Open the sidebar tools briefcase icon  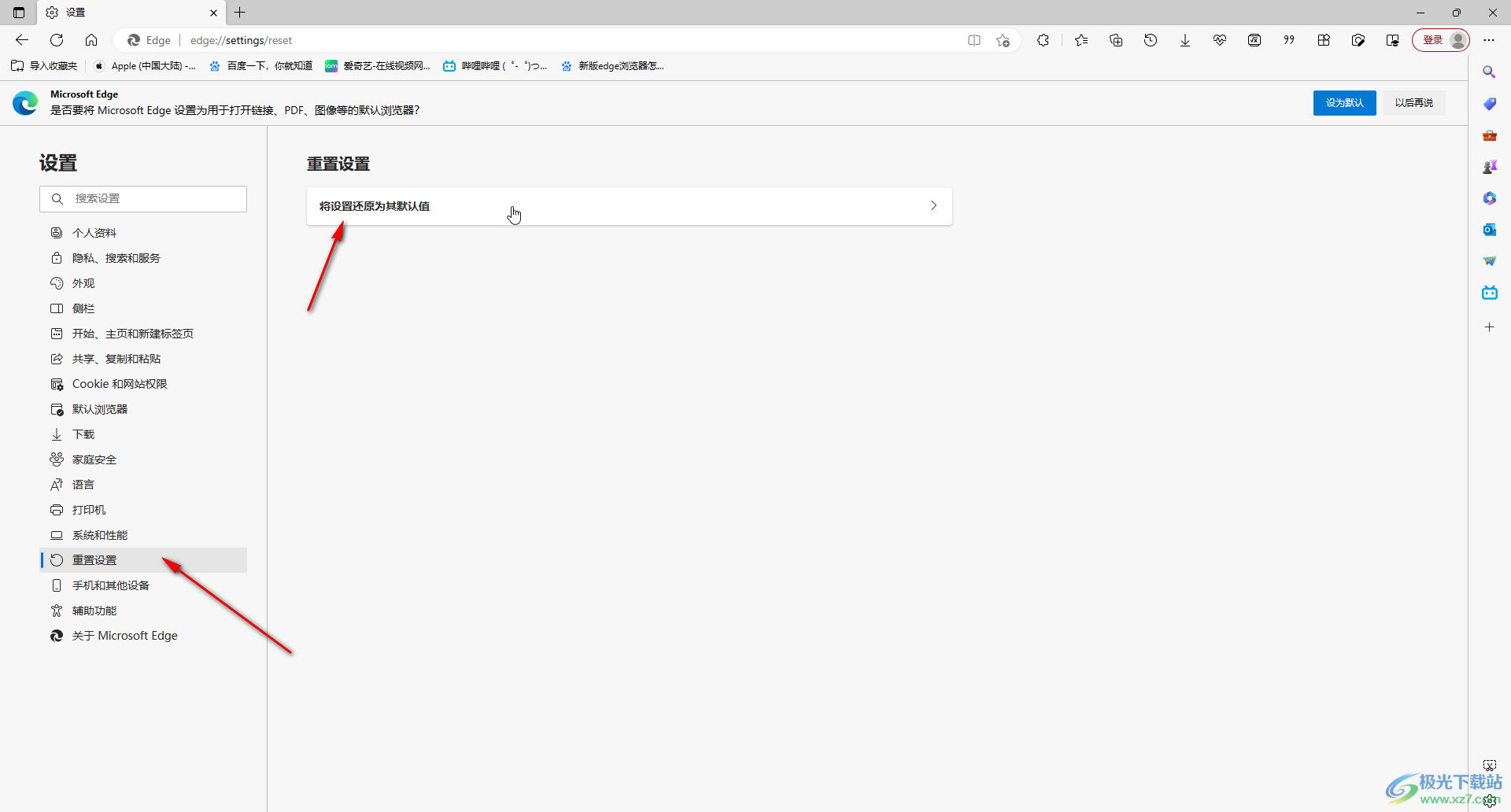pos(1489,135)
